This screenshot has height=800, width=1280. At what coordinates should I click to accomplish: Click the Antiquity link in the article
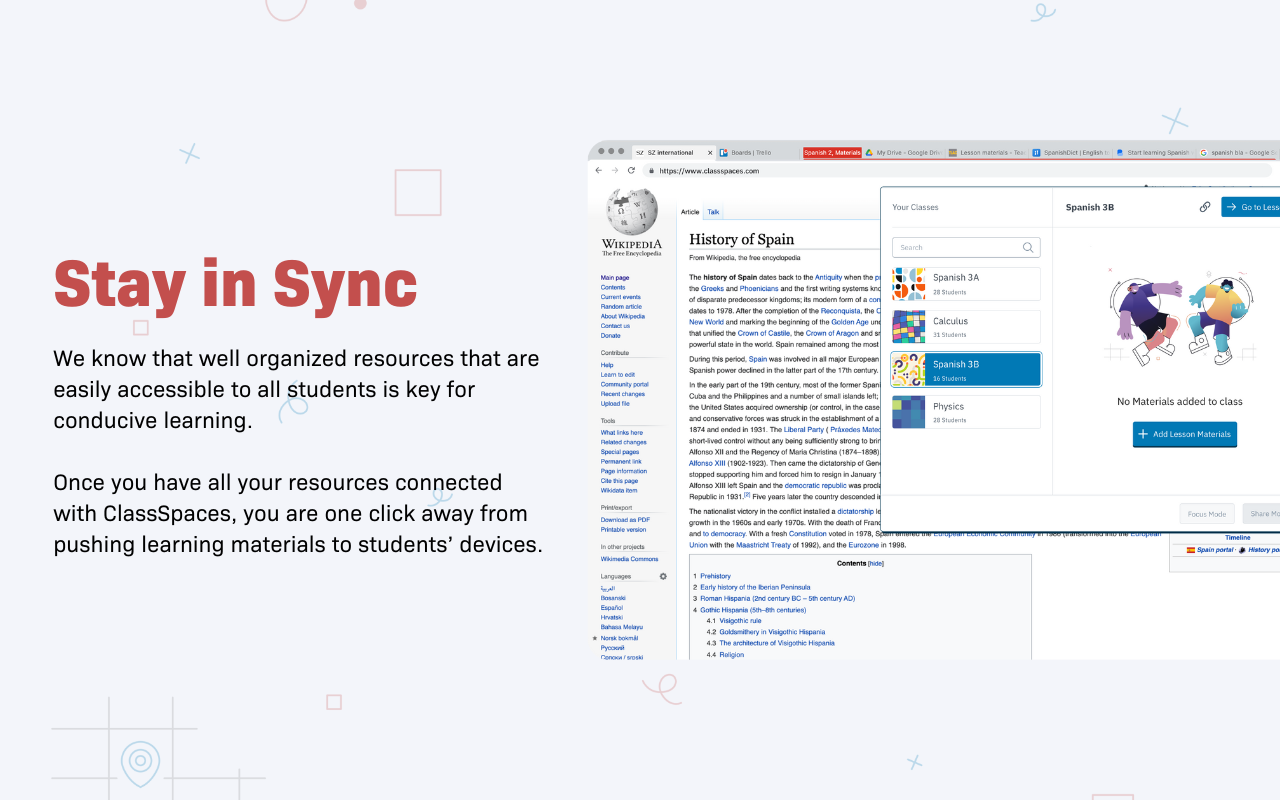click(x=828, y=277)
